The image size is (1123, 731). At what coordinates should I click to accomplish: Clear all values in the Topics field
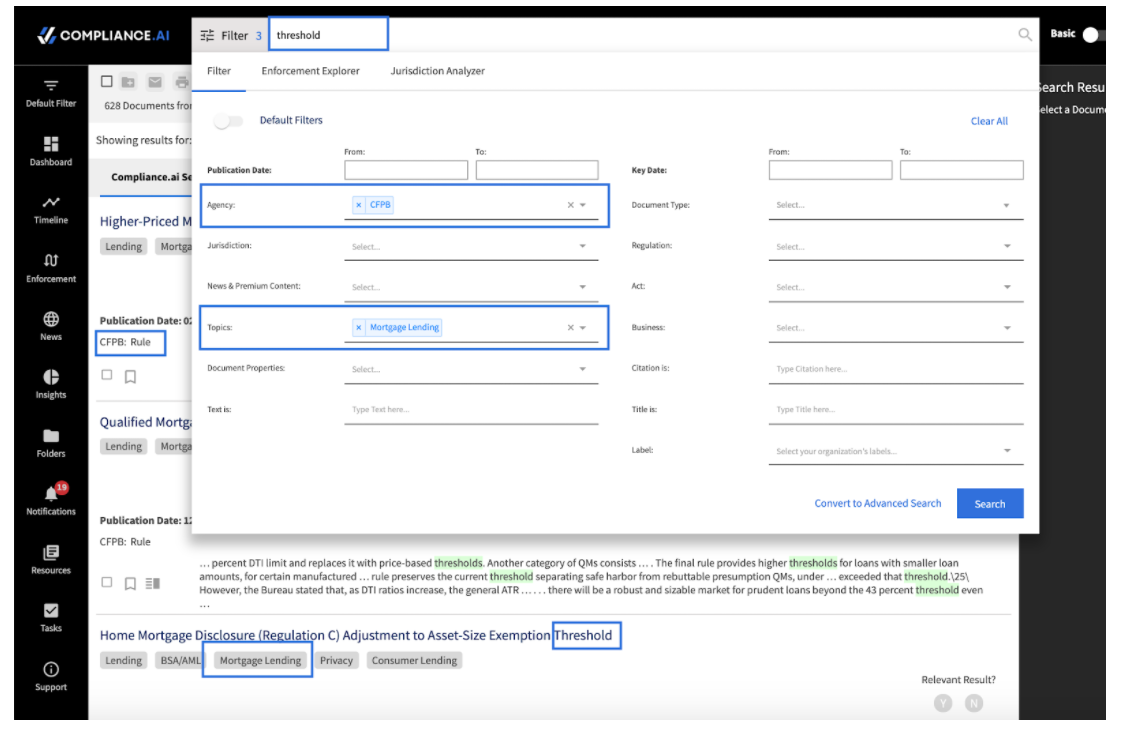571,327
